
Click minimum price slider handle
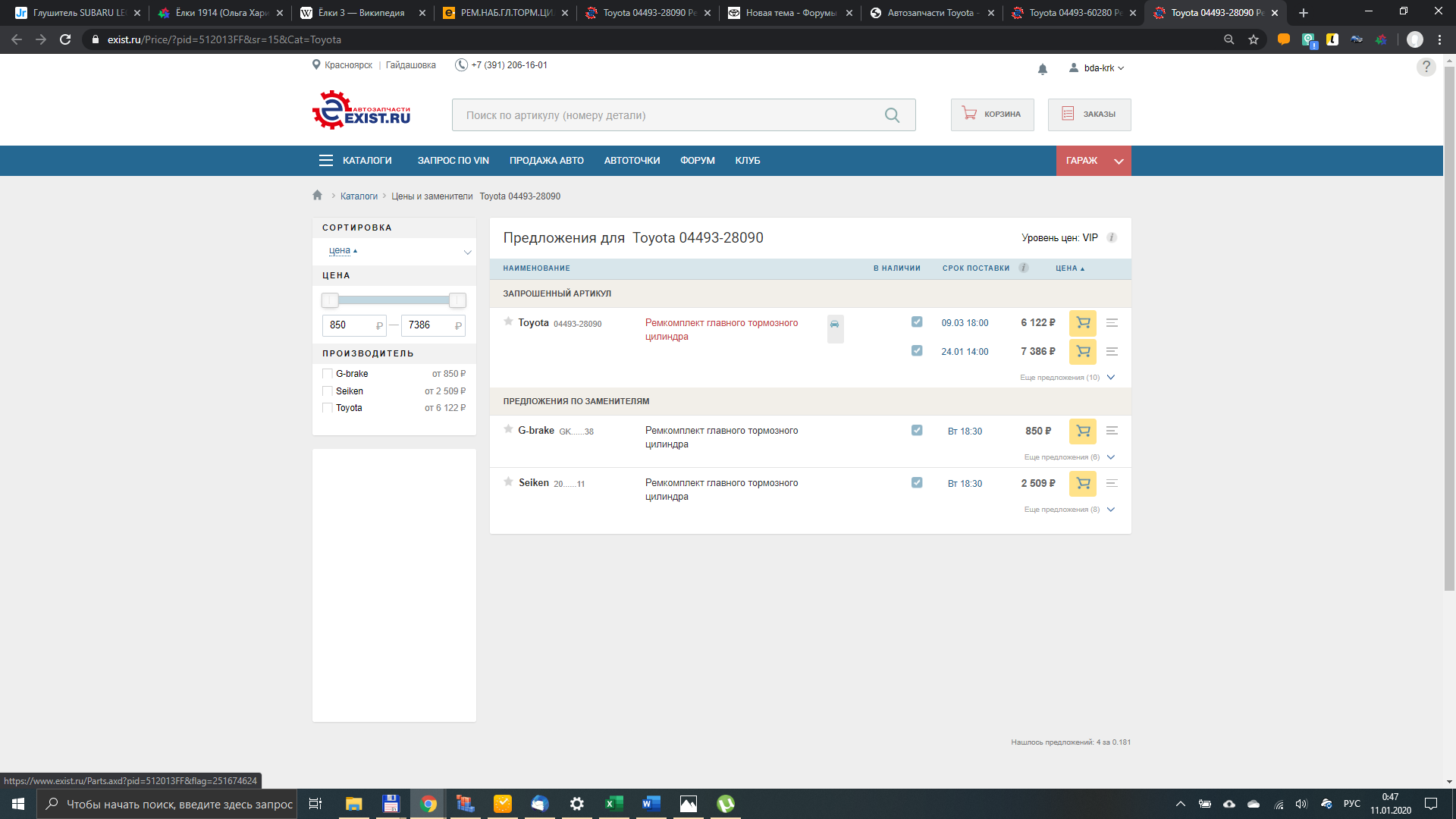(x=330, y=300)
